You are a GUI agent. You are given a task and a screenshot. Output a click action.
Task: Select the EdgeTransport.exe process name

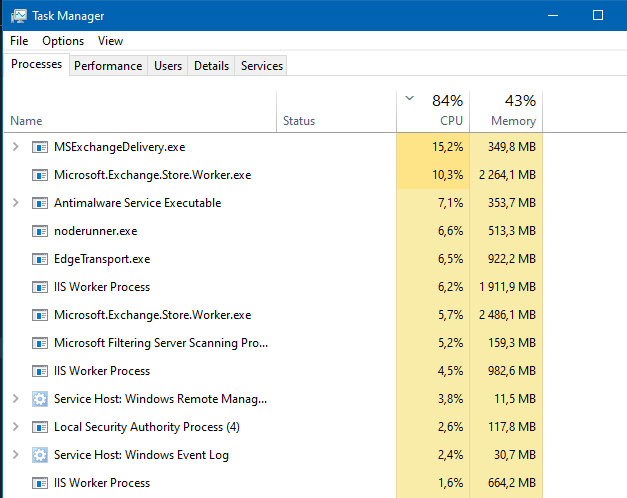pos(102,259)
